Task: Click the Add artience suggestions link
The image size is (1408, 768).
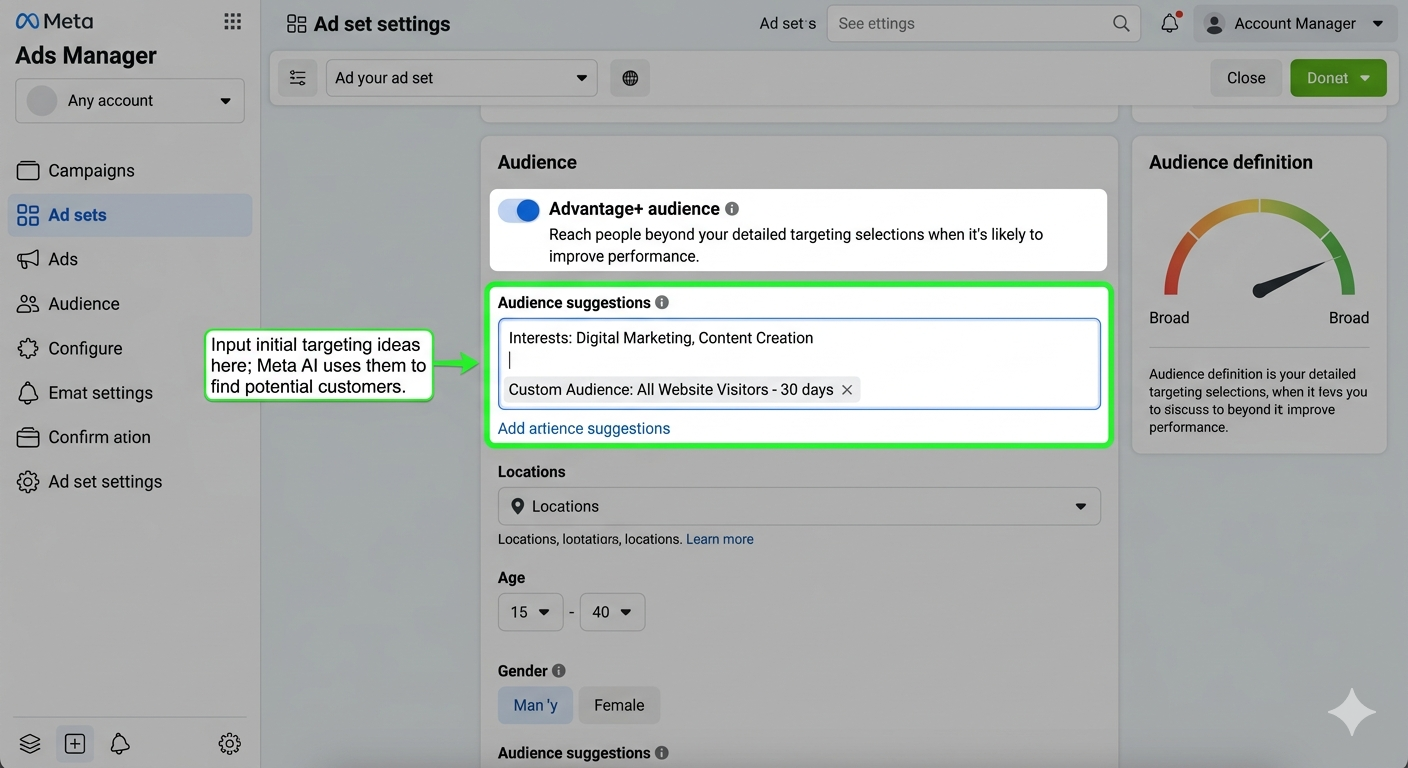Action: pyautogui.click(x=584, y=428)
